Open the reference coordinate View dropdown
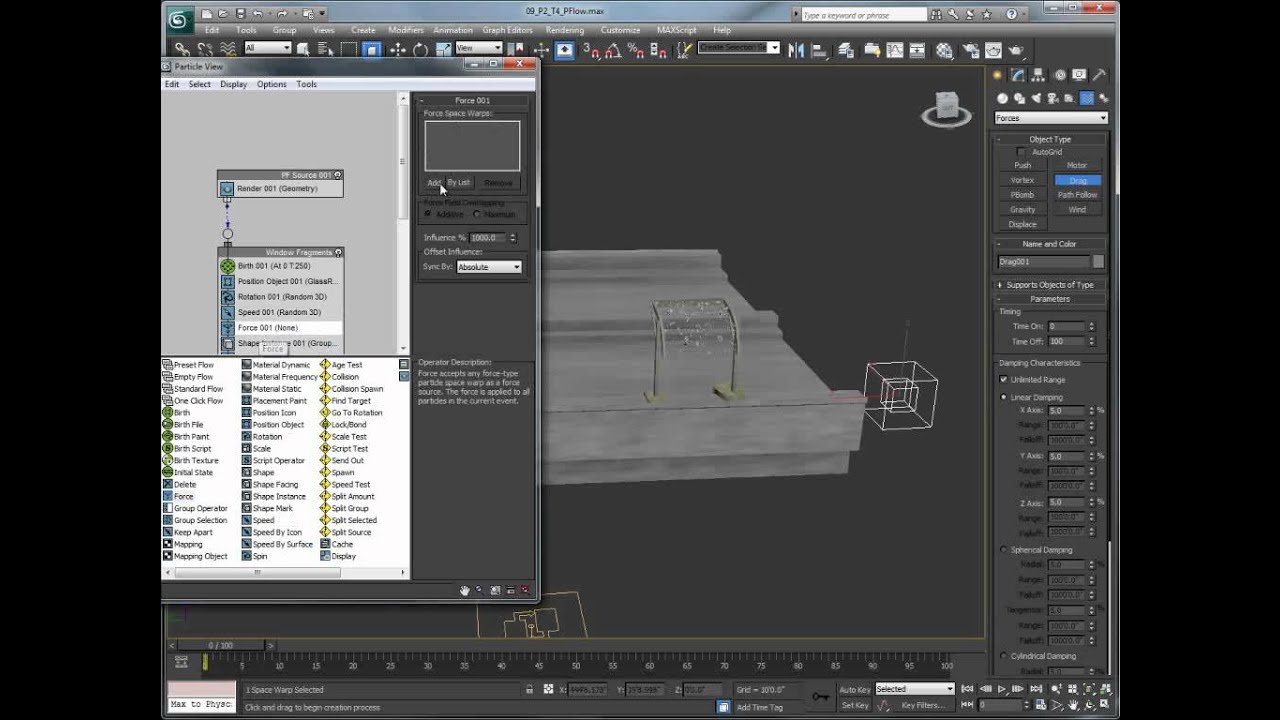The width and height of the screenshot is (1280, 720). (478, 48)
